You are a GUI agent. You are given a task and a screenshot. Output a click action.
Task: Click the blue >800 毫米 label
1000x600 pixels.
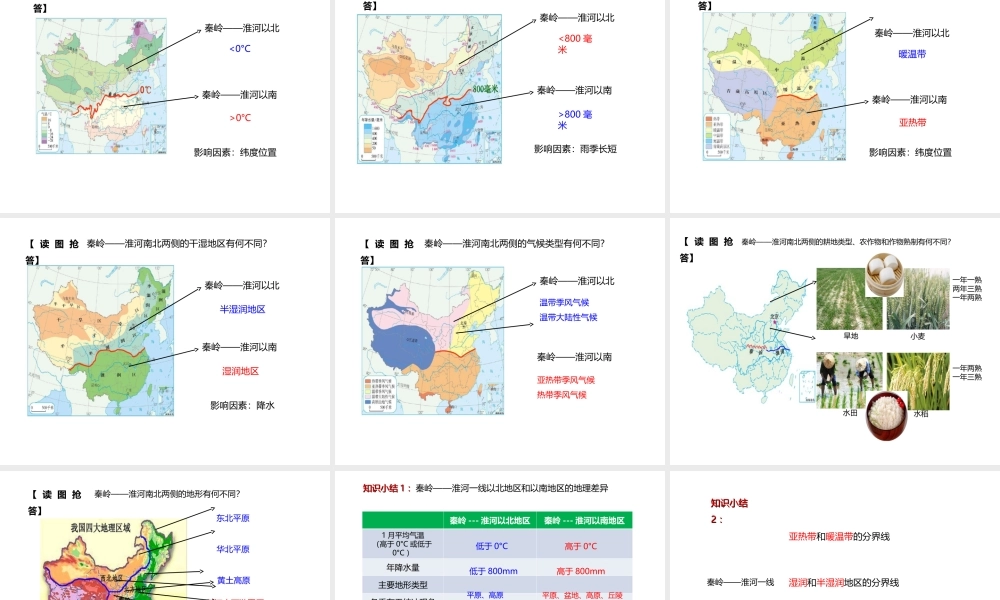(575, 120)
